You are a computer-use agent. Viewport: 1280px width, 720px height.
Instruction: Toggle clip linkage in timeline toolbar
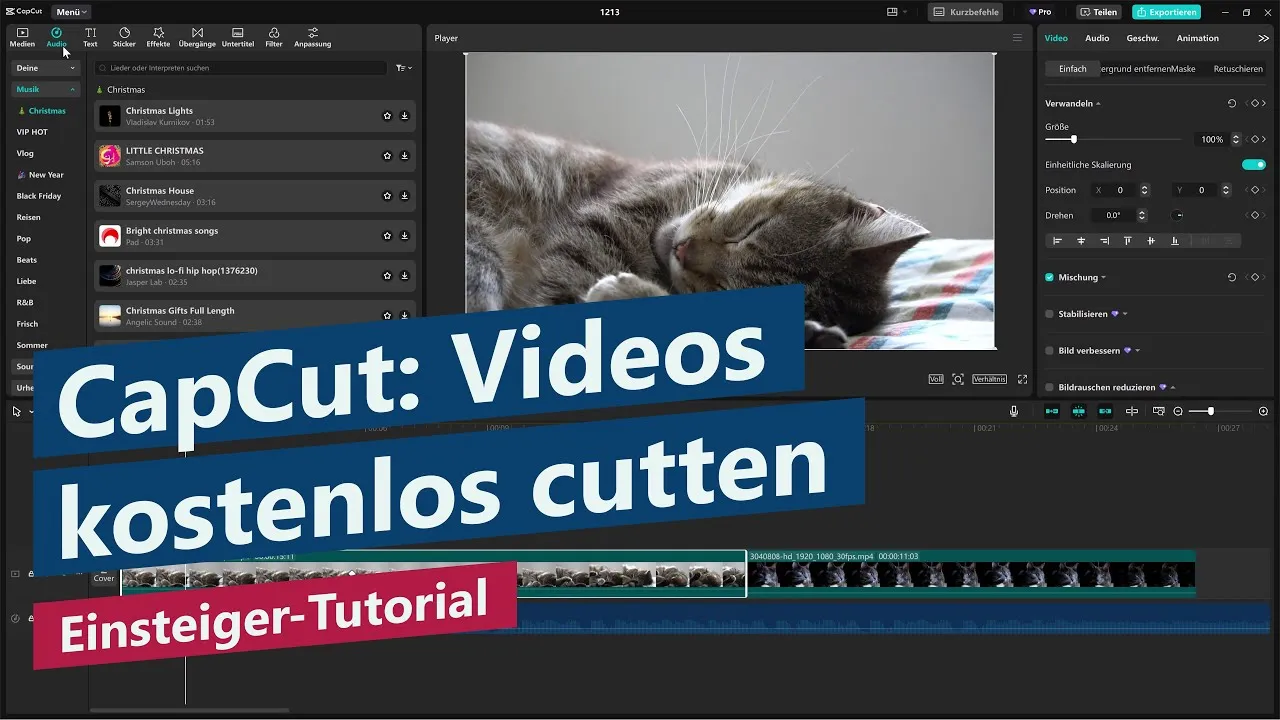1105,411
